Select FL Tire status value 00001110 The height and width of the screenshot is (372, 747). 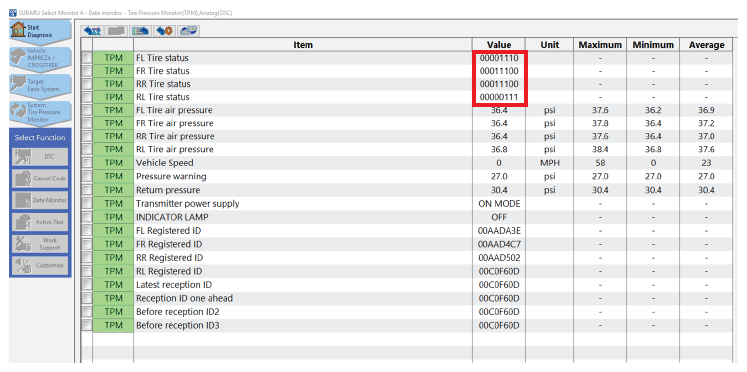[x=498, y=58]
